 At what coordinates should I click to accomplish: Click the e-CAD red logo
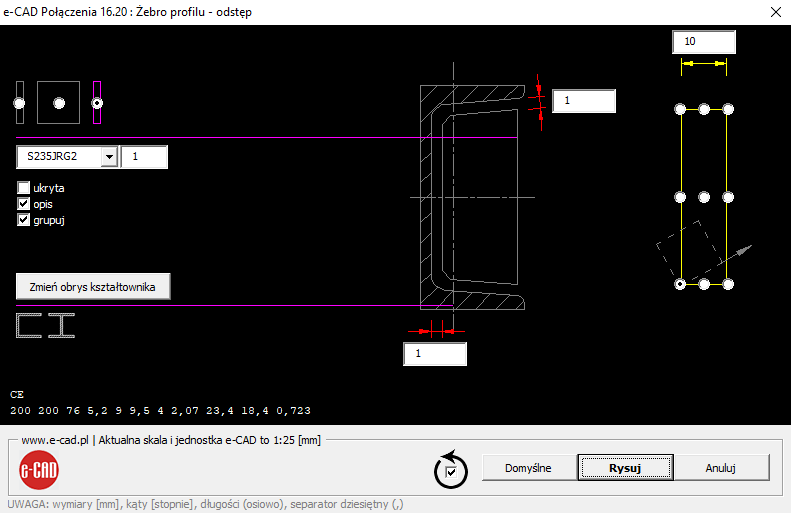39,470
